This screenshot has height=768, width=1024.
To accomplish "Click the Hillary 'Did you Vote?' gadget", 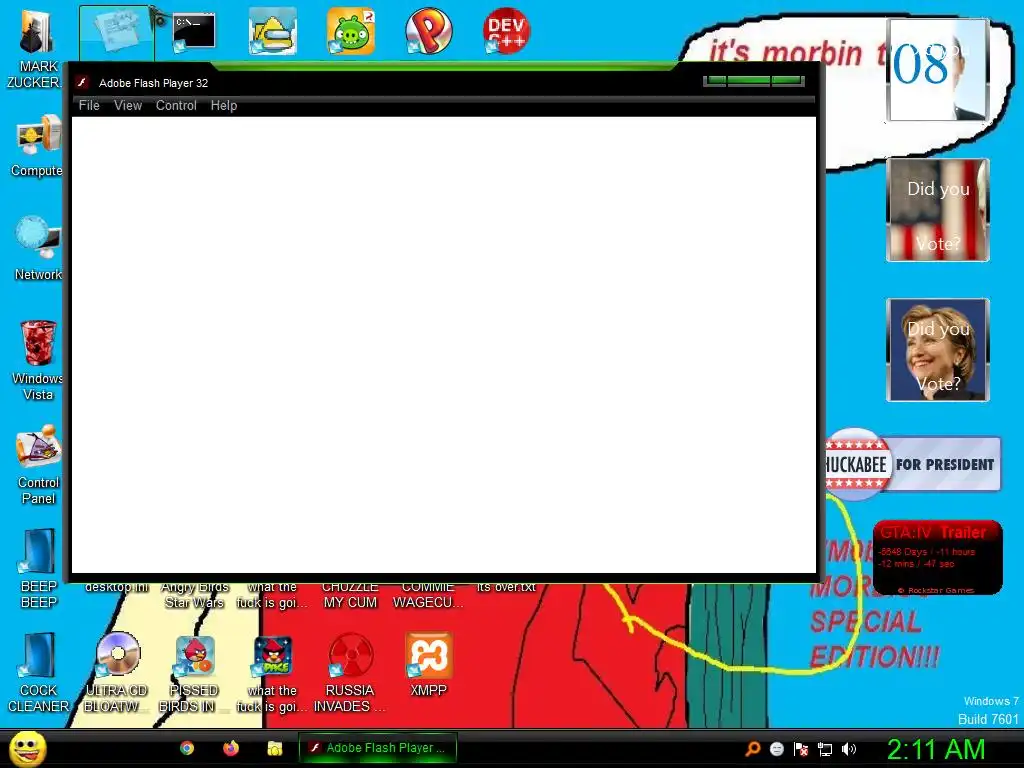I will pyautogui.click(x=938, y=350).
